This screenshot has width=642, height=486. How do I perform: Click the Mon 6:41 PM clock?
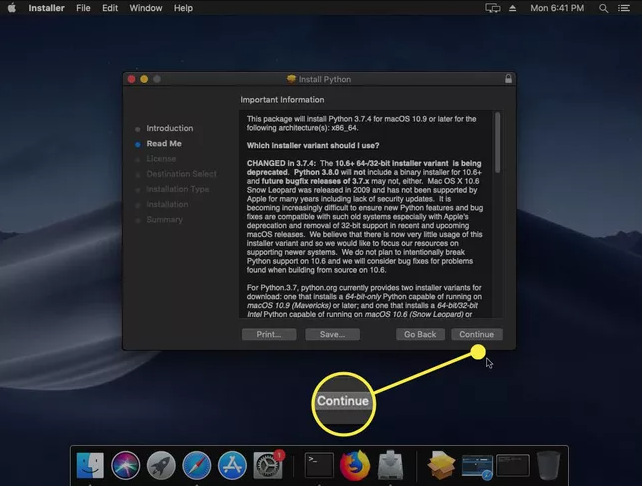coord(557,8)
